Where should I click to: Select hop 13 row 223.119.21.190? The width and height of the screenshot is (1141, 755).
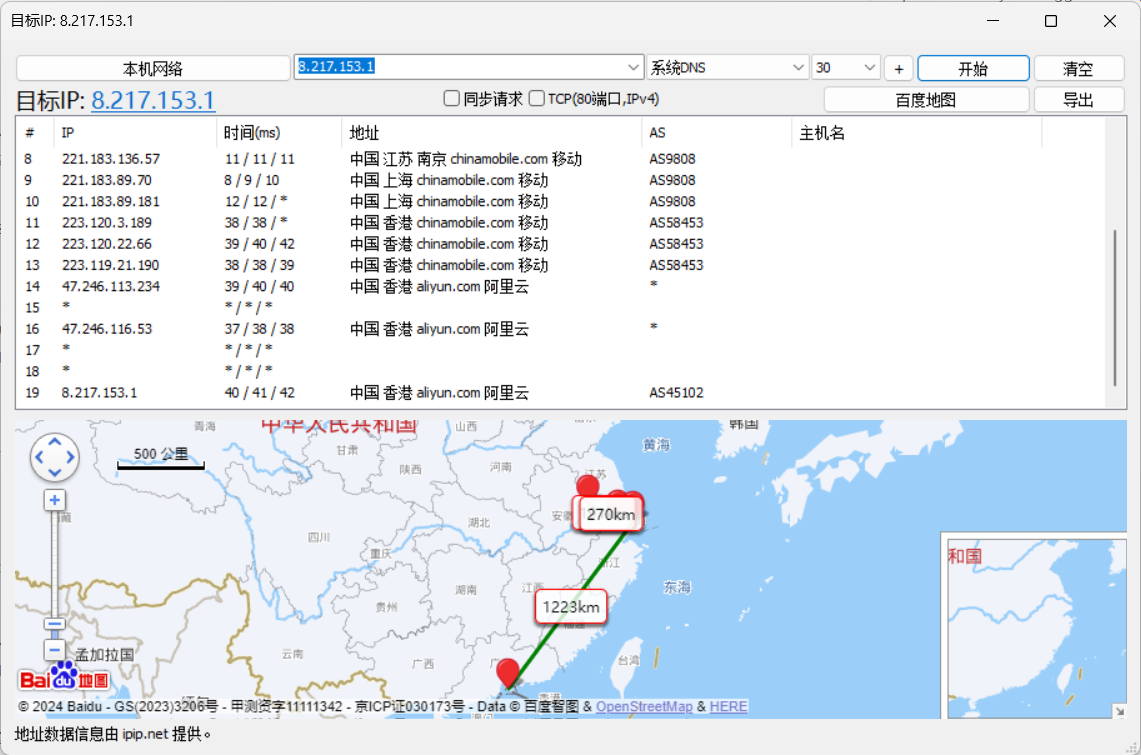pyautogui.click(x=560, y=265)
